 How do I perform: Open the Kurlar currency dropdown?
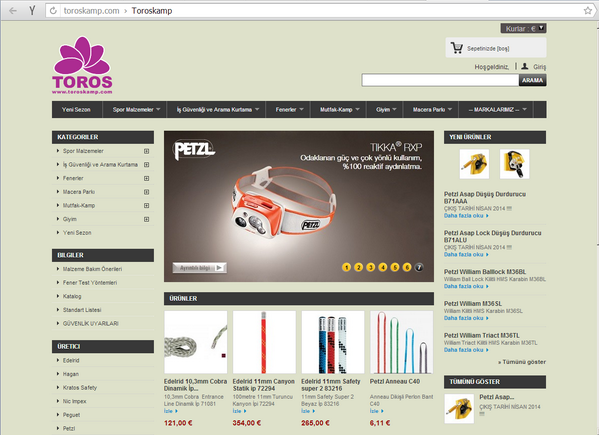click(x=523, y=29)
